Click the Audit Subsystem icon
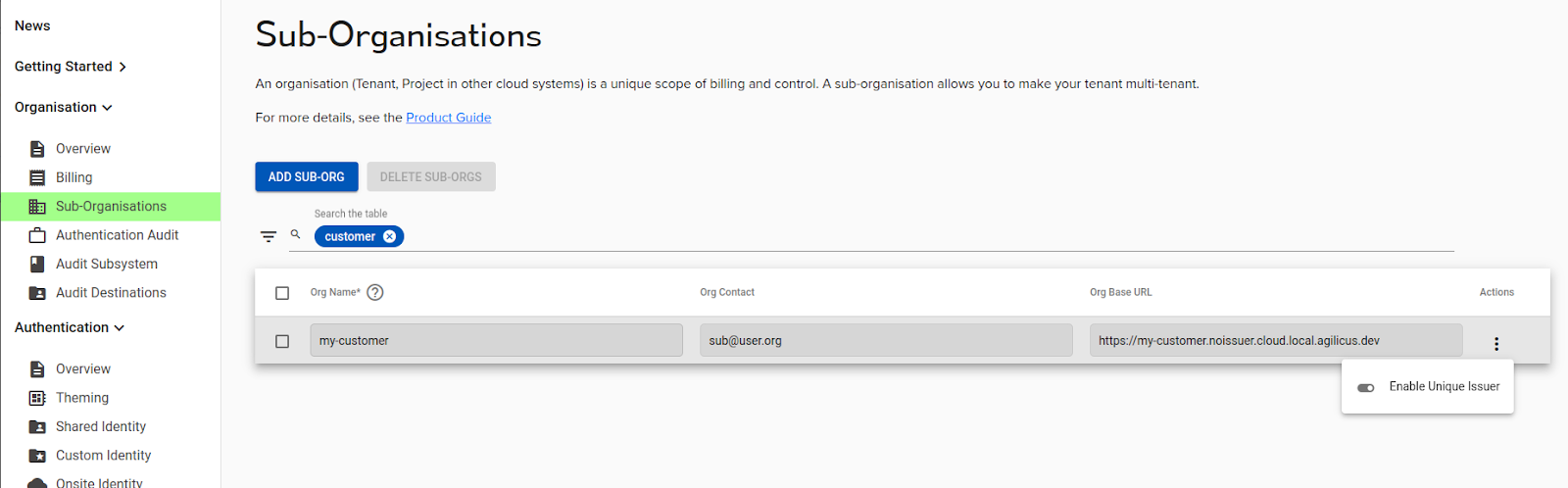The image size is (1568, 488). (37, 264)
